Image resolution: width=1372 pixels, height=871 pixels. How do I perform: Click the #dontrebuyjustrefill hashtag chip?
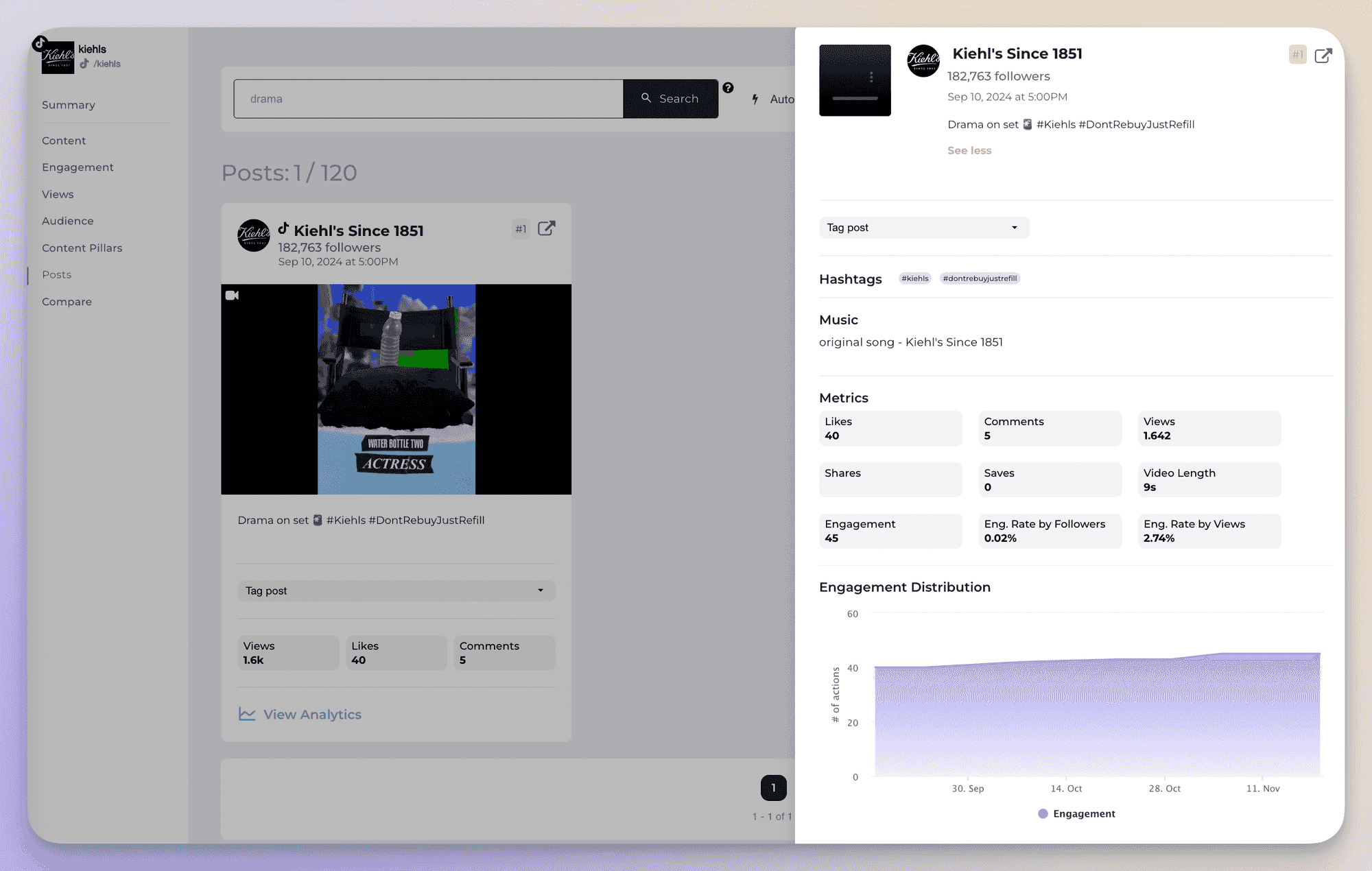click(x=980, y=278)
